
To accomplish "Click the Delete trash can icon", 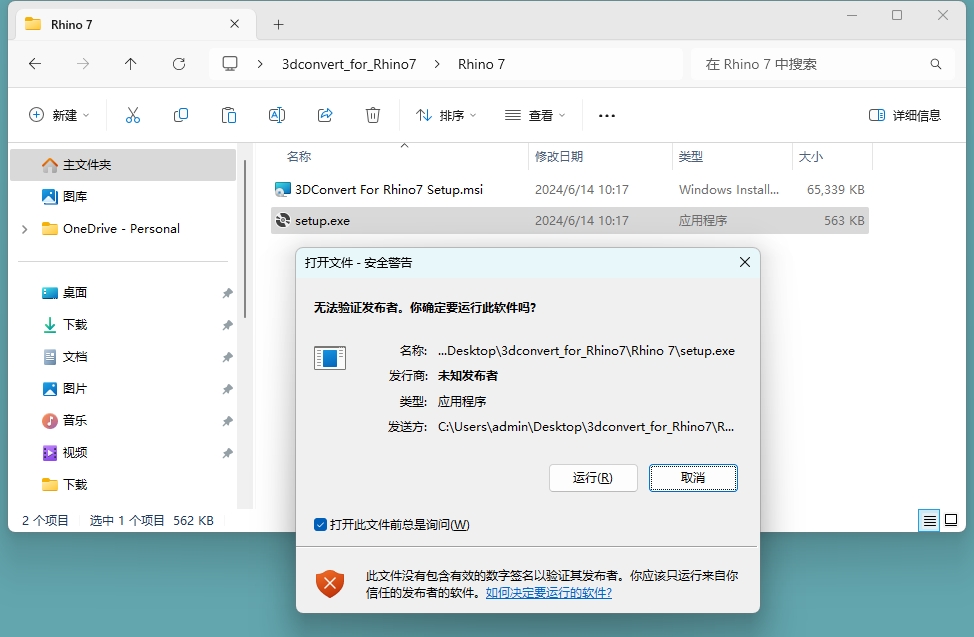I will pyautogui.click(x=373, y=115).
